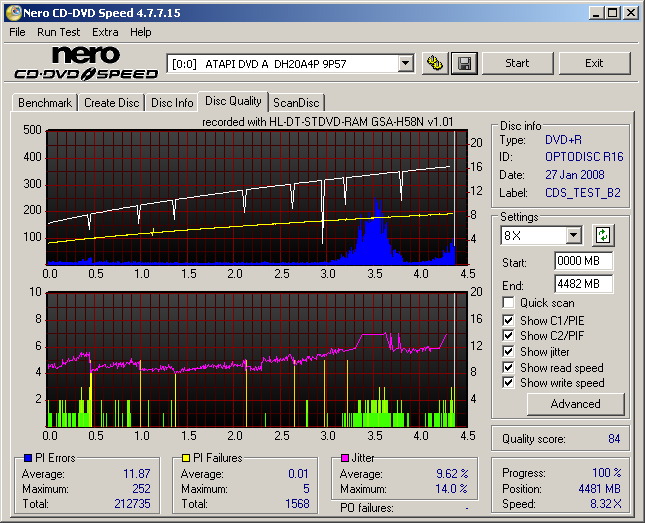Click the Nero disc icon in title bar

[x=13, y=12]
